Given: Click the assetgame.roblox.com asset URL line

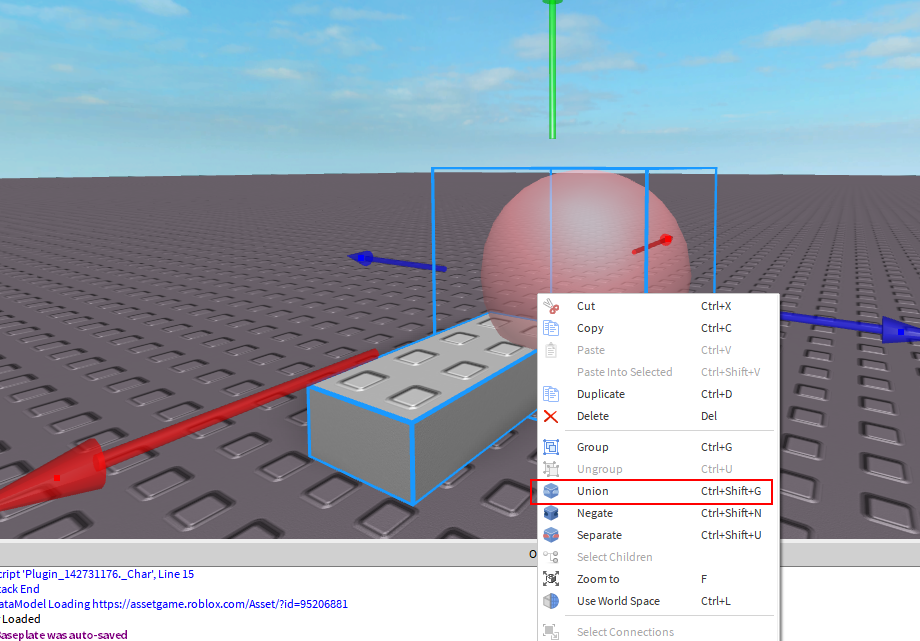Looking at the screenshot, I should click(174, 603).
